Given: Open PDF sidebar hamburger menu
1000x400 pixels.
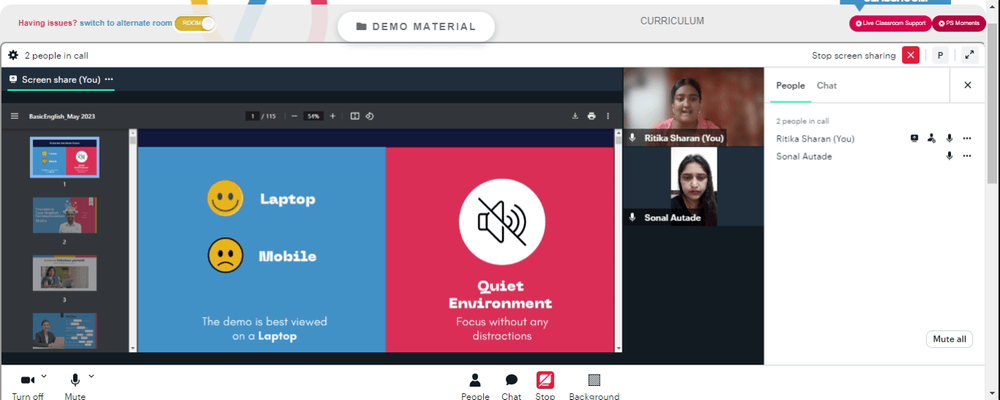Looking at the screenshot, I should click(15, 116).
